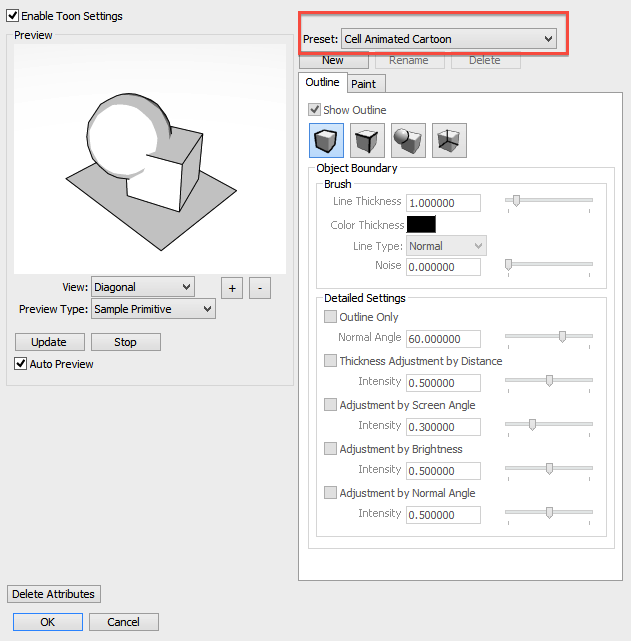This screenshot has width=631, height=641.
Task: Enable Adjustment by Screen Angle
Action: tap(330, 405)
